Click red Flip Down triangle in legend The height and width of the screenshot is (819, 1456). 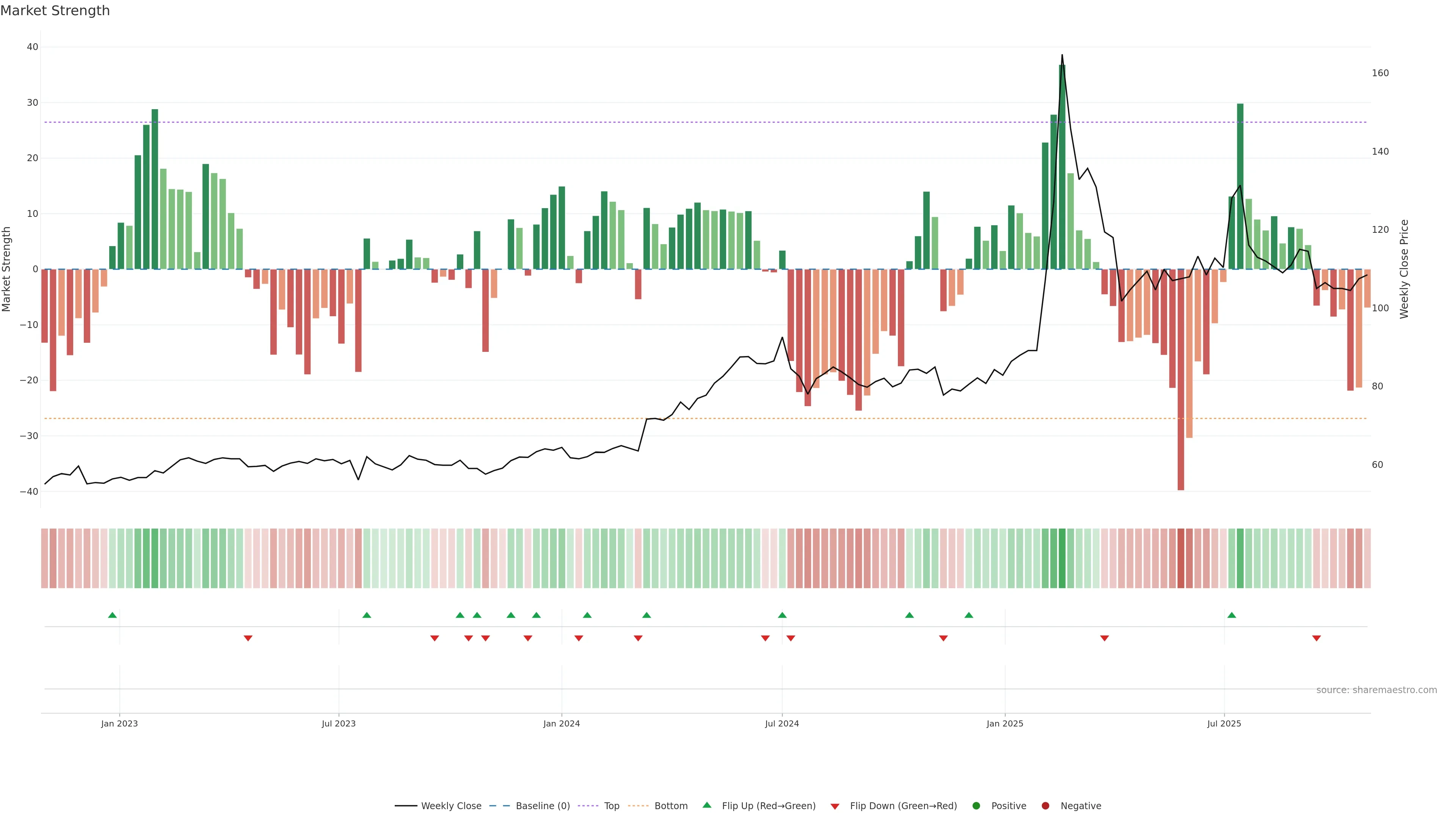coord(835,806)
